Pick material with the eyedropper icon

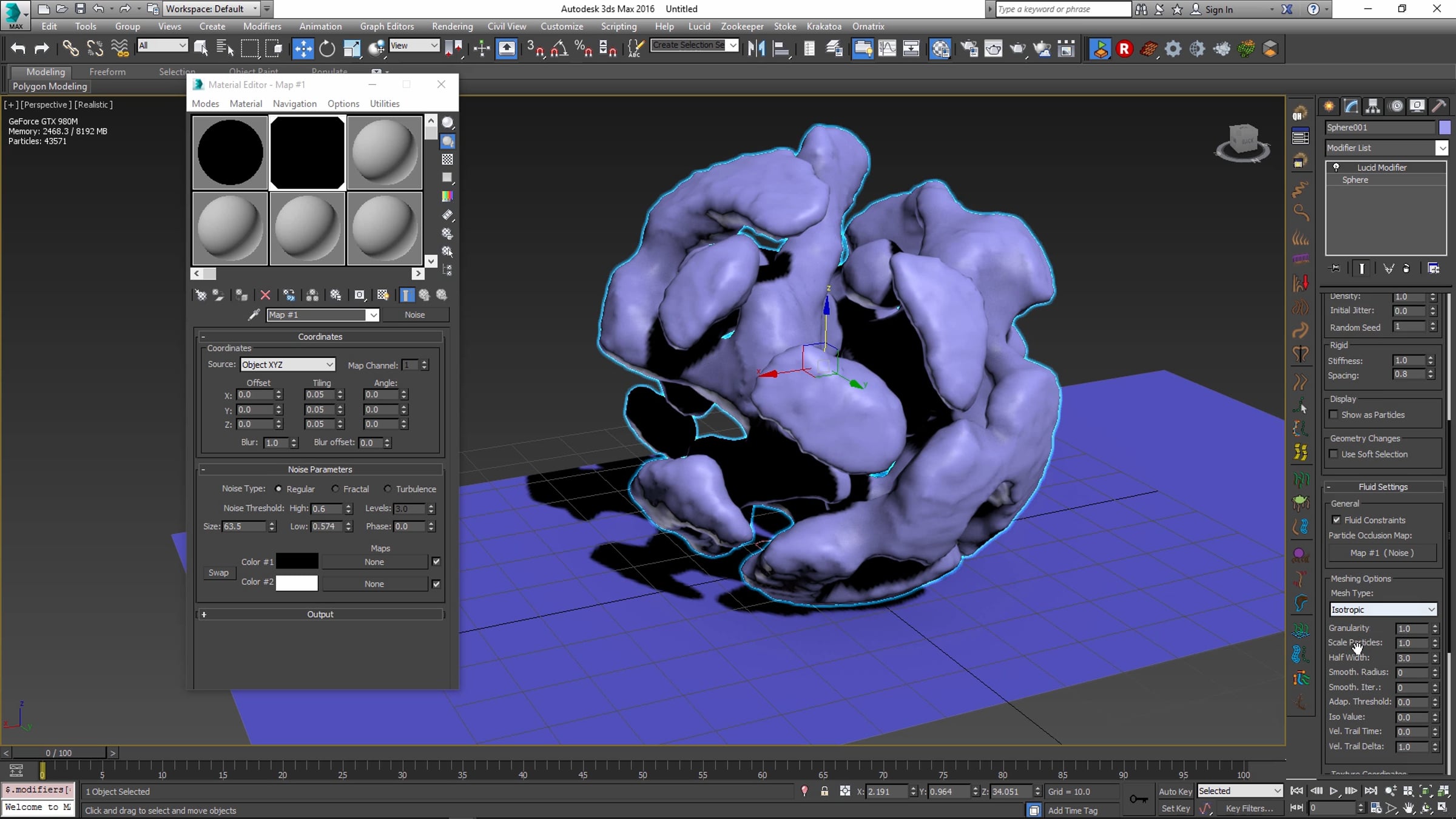254,314
